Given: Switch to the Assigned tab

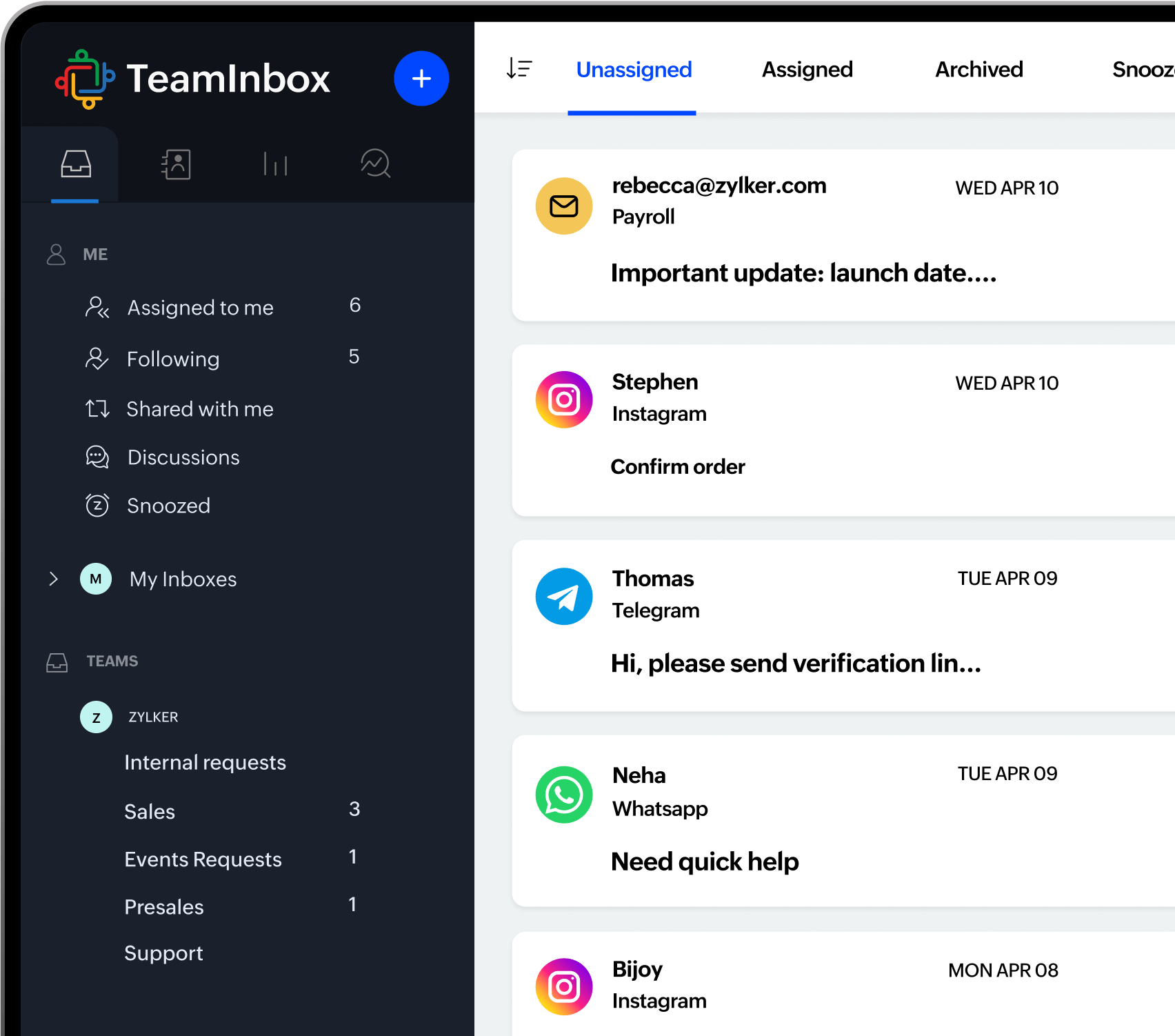Looking at the screenshot, I should [807, 70].
